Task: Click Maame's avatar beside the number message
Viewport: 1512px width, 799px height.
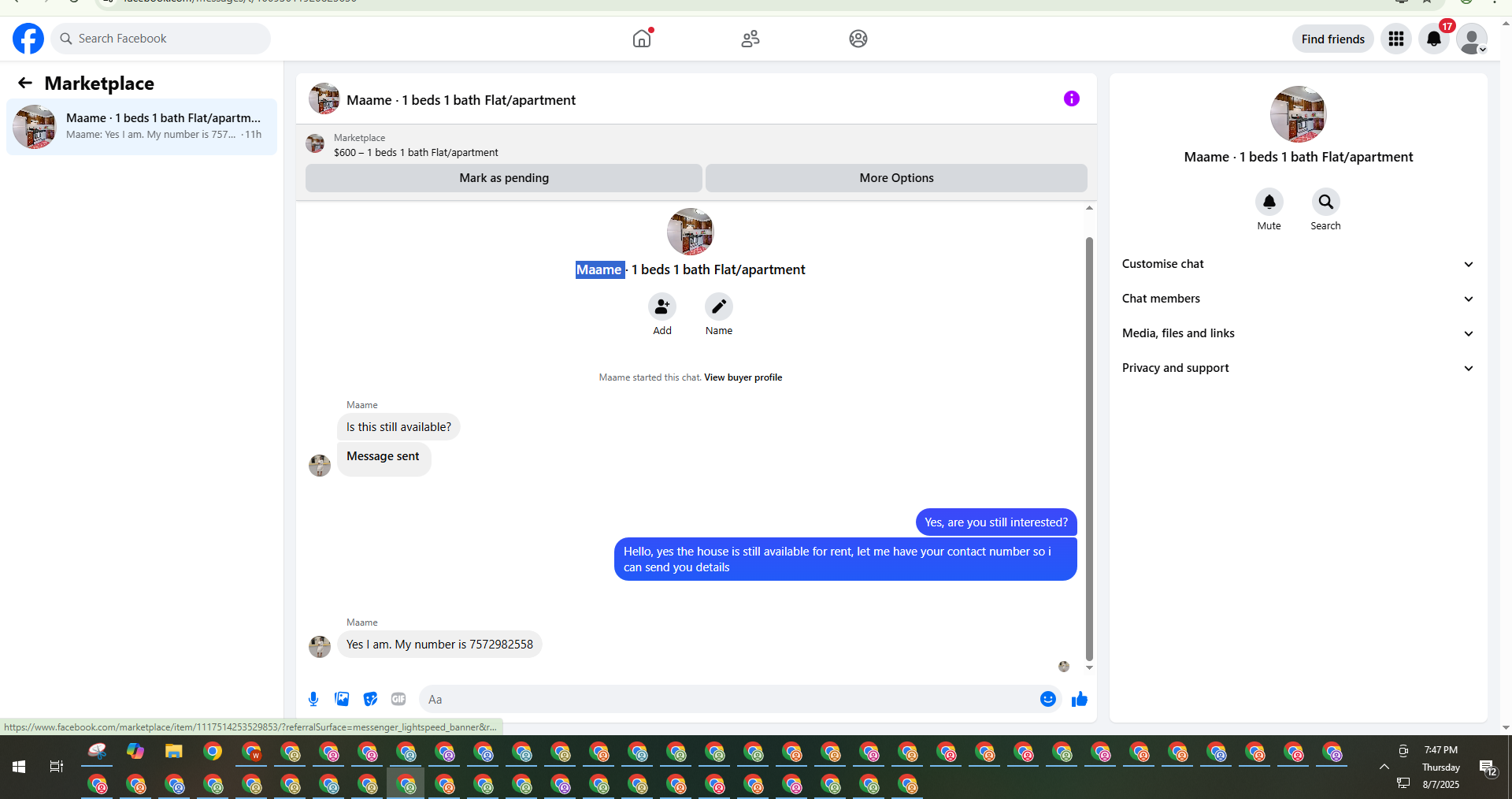Action: [x=320, y=647]
